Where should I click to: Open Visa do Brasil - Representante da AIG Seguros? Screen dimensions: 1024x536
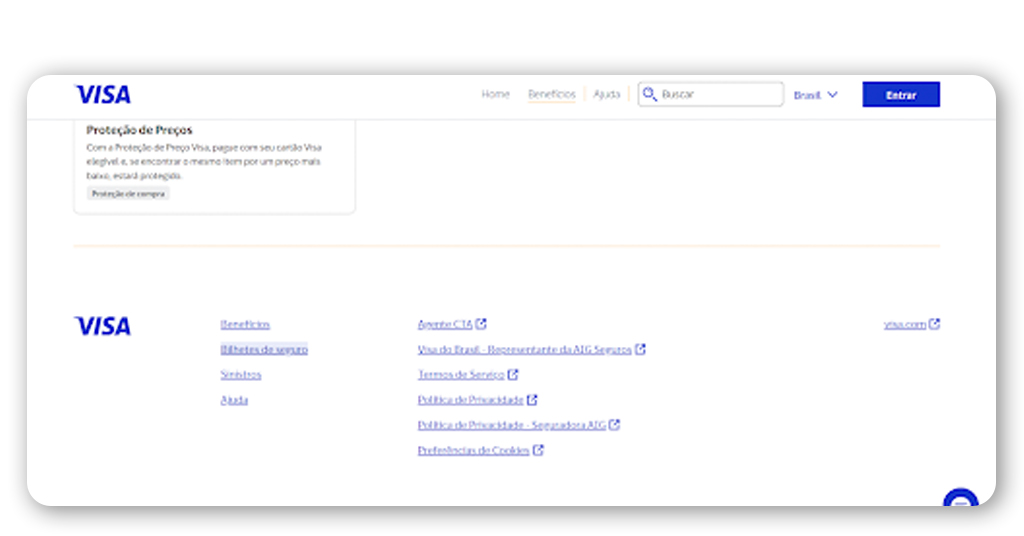click(x=524, y=349)
